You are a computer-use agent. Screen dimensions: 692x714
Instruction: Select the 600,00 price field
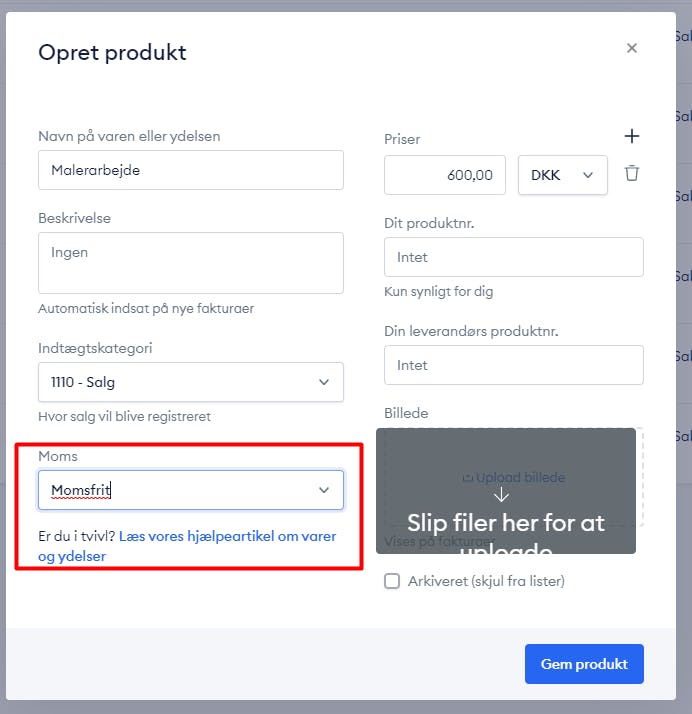(x=445, y=175)
